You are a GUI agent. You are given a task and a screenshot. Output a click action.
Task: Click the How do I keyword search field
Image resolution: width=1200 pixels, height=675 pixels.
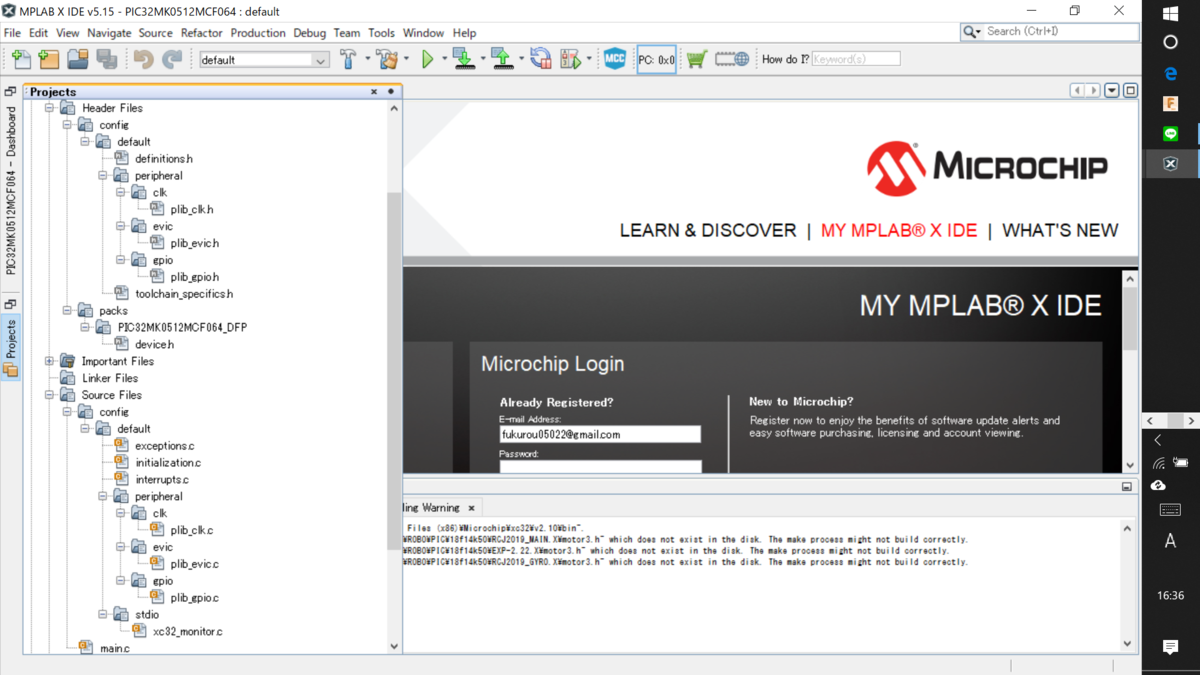tap(856, 60)
